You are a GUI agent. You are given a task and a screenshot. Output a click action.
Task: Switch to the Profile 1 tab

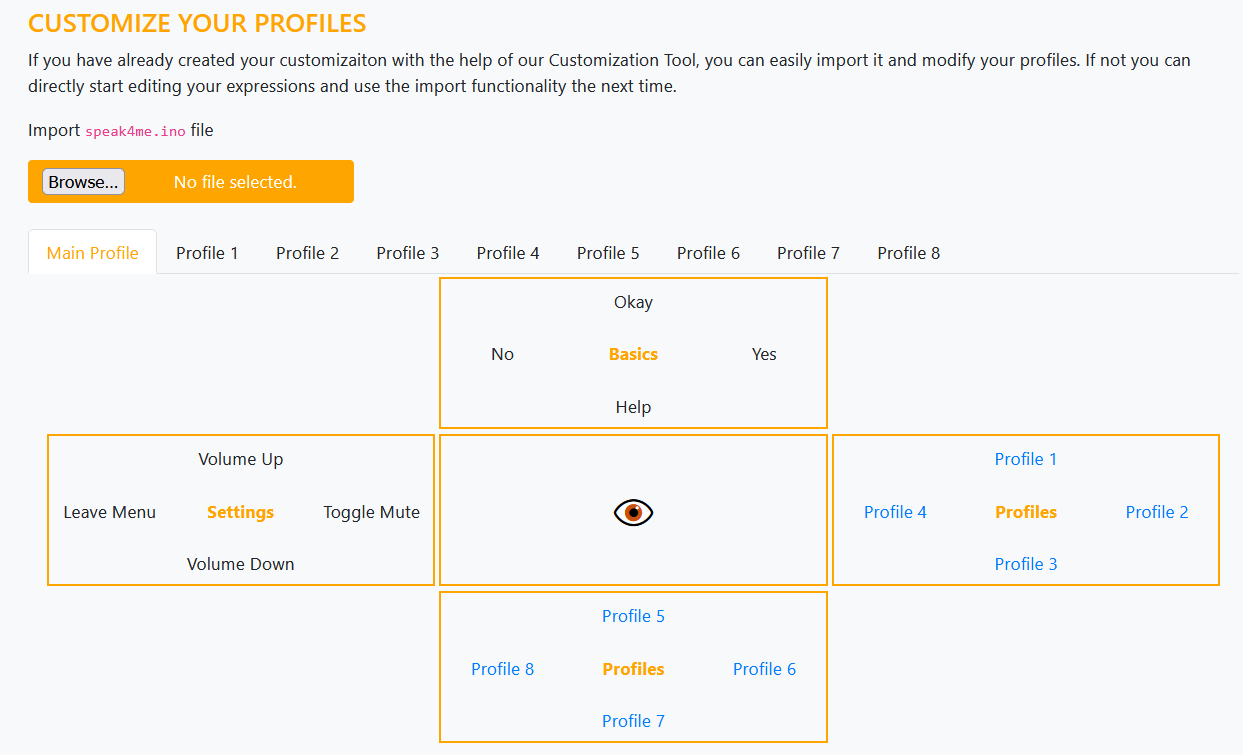207,253
